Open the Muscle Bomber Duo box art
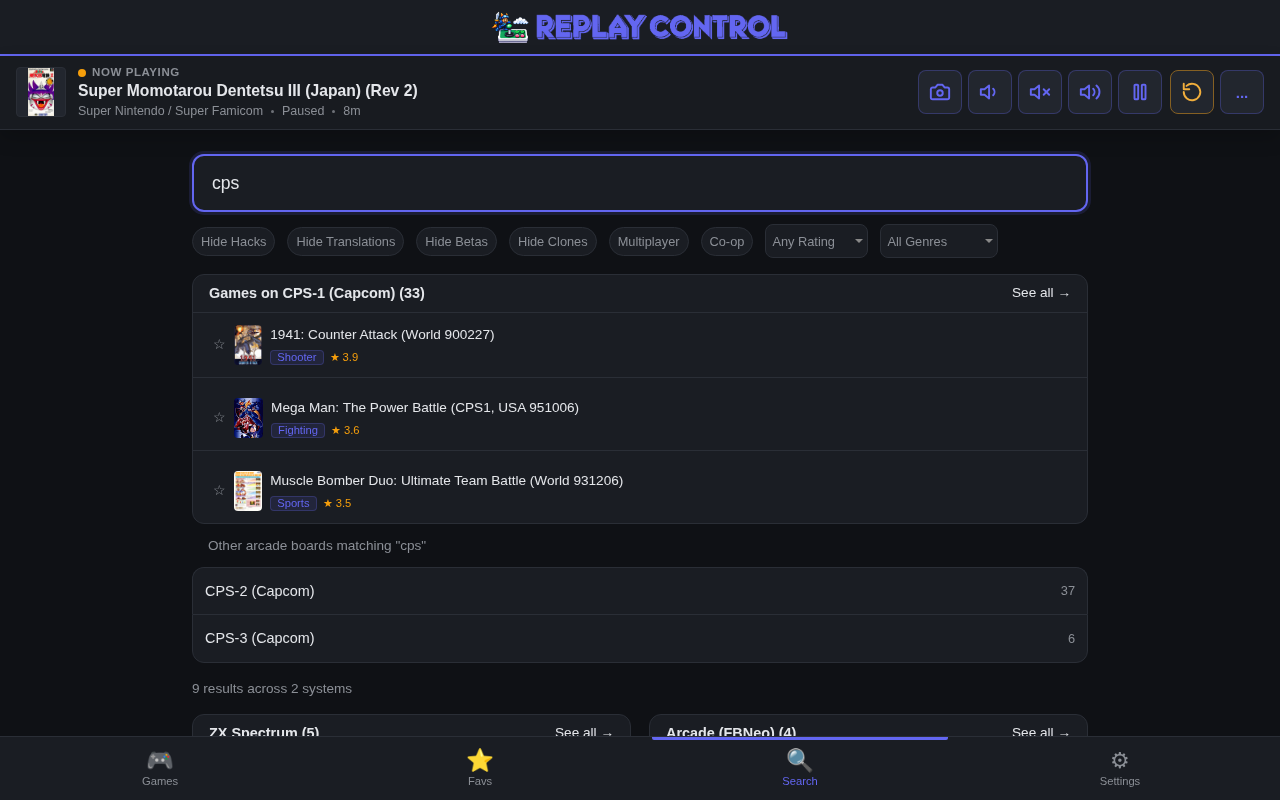Viewport: 1280px width, 800px height. tap(248, 491)
